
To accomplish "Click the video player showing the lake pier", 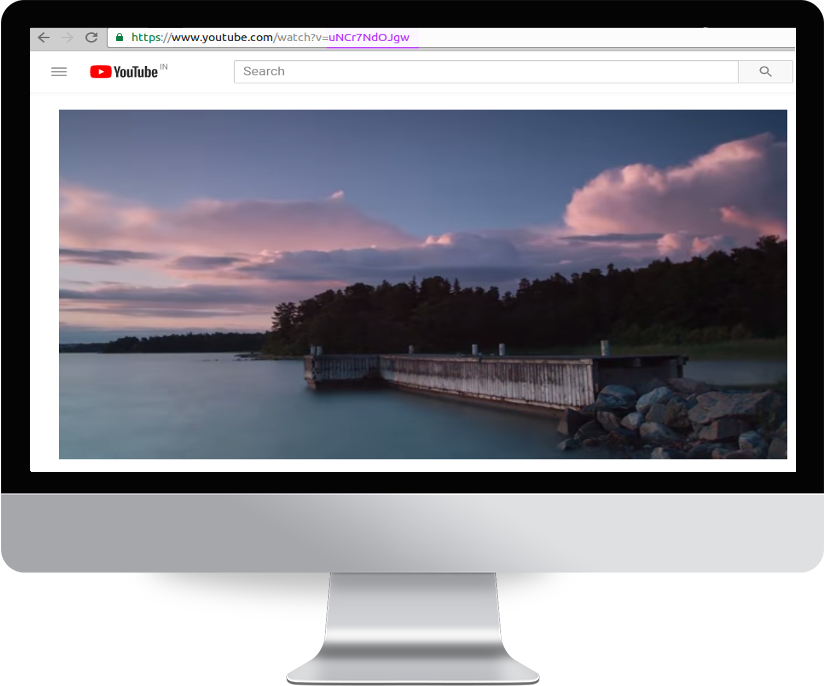I will click(x=423, y=284).
